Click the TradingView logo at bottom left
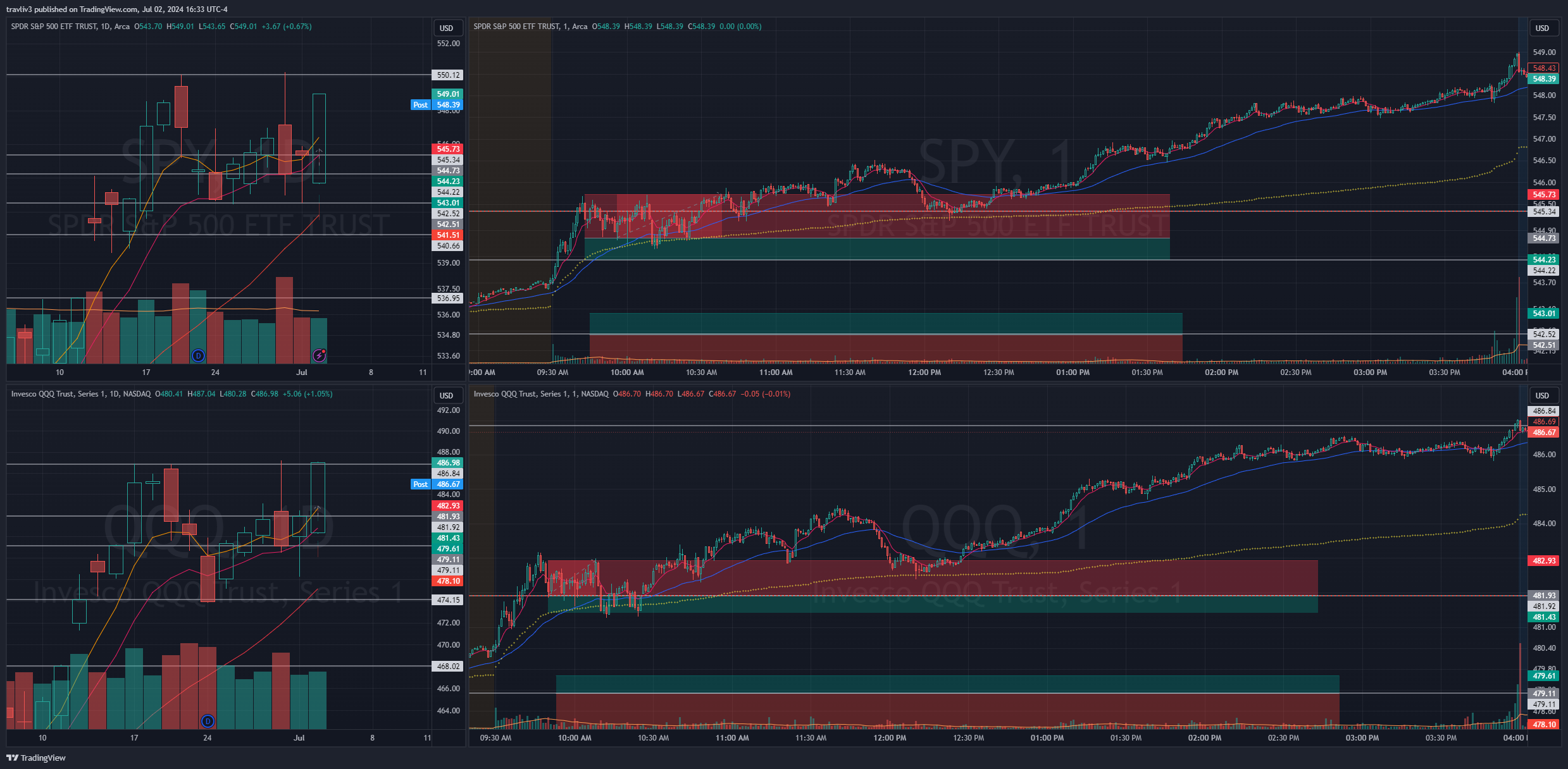The width and height of the screenshot is (1568, 769). [36, 758]
